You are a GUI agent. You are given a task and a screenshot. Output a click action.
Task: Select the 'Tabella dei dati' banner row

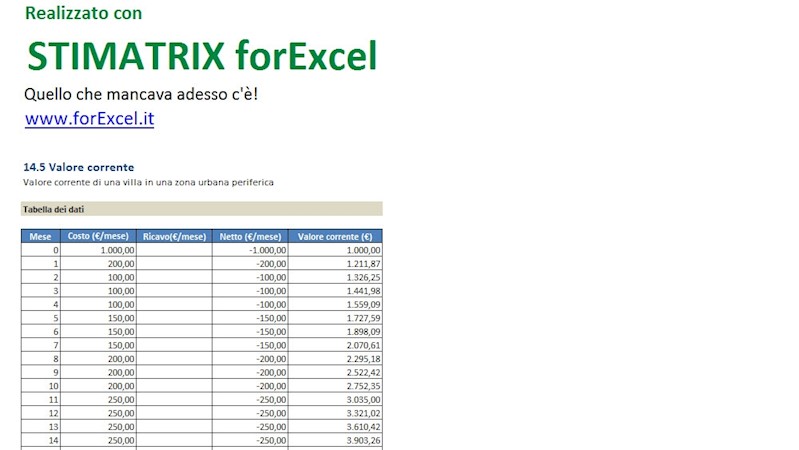click(x=202, y=209)
